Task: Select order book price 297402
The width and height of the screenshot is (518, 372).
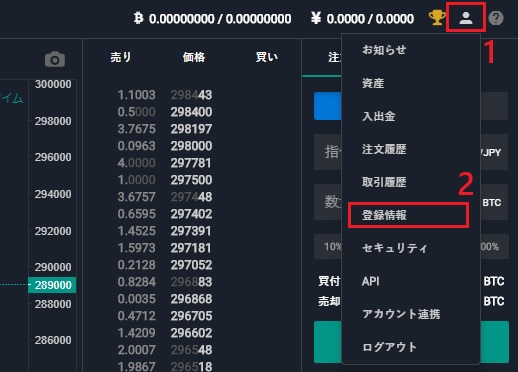Action: (x=191, y=214)
